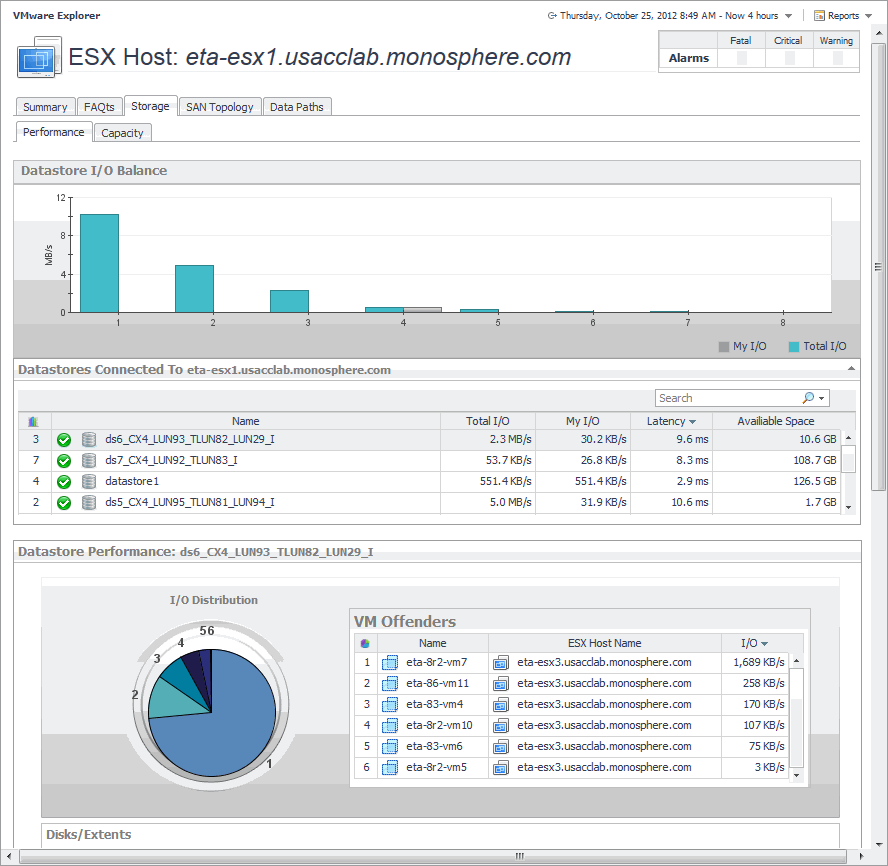Click host icon in eta-86-vm11 row
Image resolution: width=888 pixels, height=866 pixels.
pos(502,683)
